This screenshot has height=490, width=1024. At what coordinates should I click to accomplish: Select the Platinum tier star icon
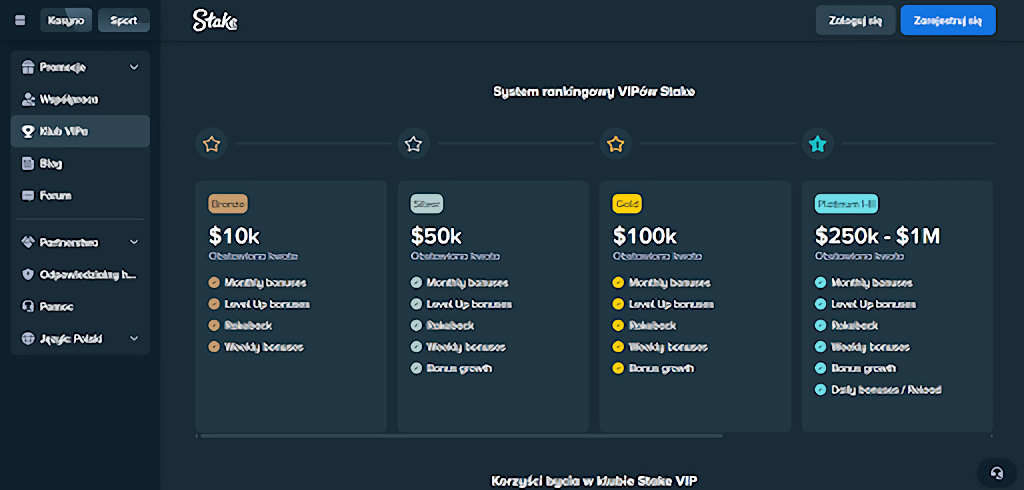[x=817, y=144]
